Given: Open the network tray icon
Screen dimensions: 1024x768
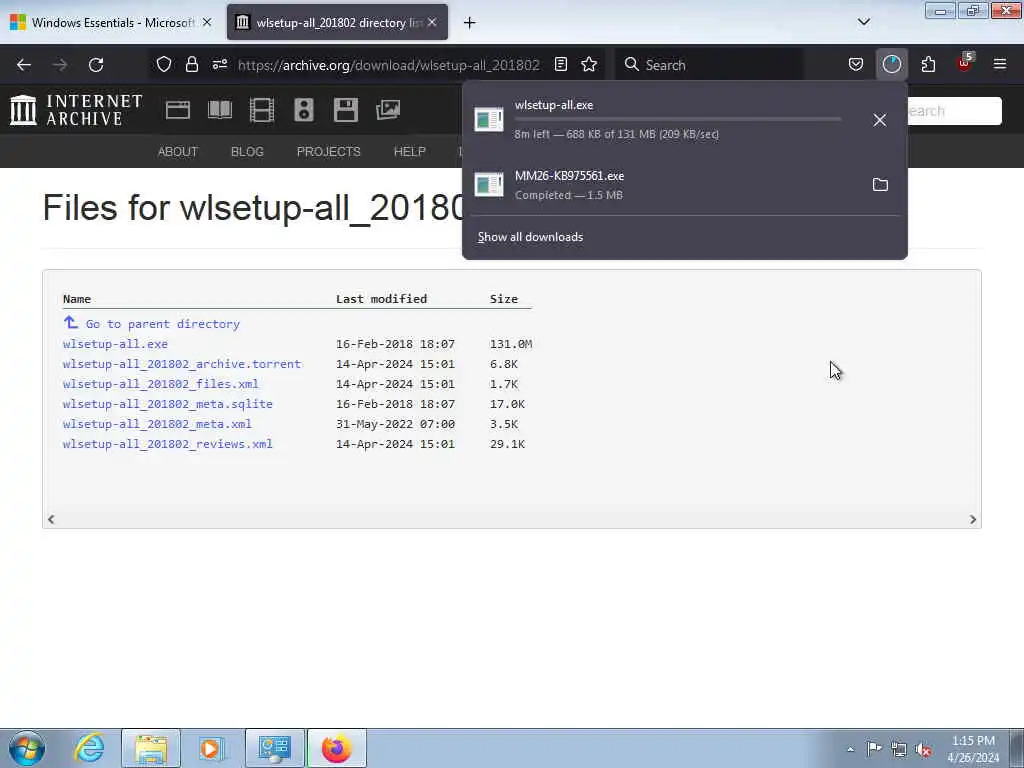Looking at the screenshot, I should coord(899,749).
